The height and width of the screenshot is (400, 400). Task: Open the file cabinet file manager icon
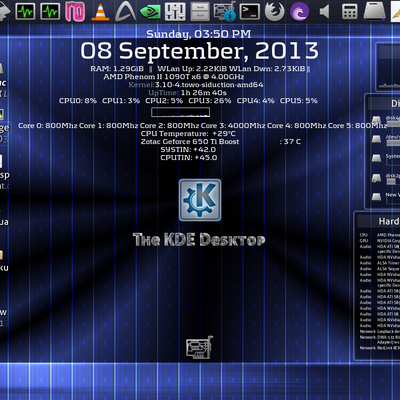click(x=200, y=11)
